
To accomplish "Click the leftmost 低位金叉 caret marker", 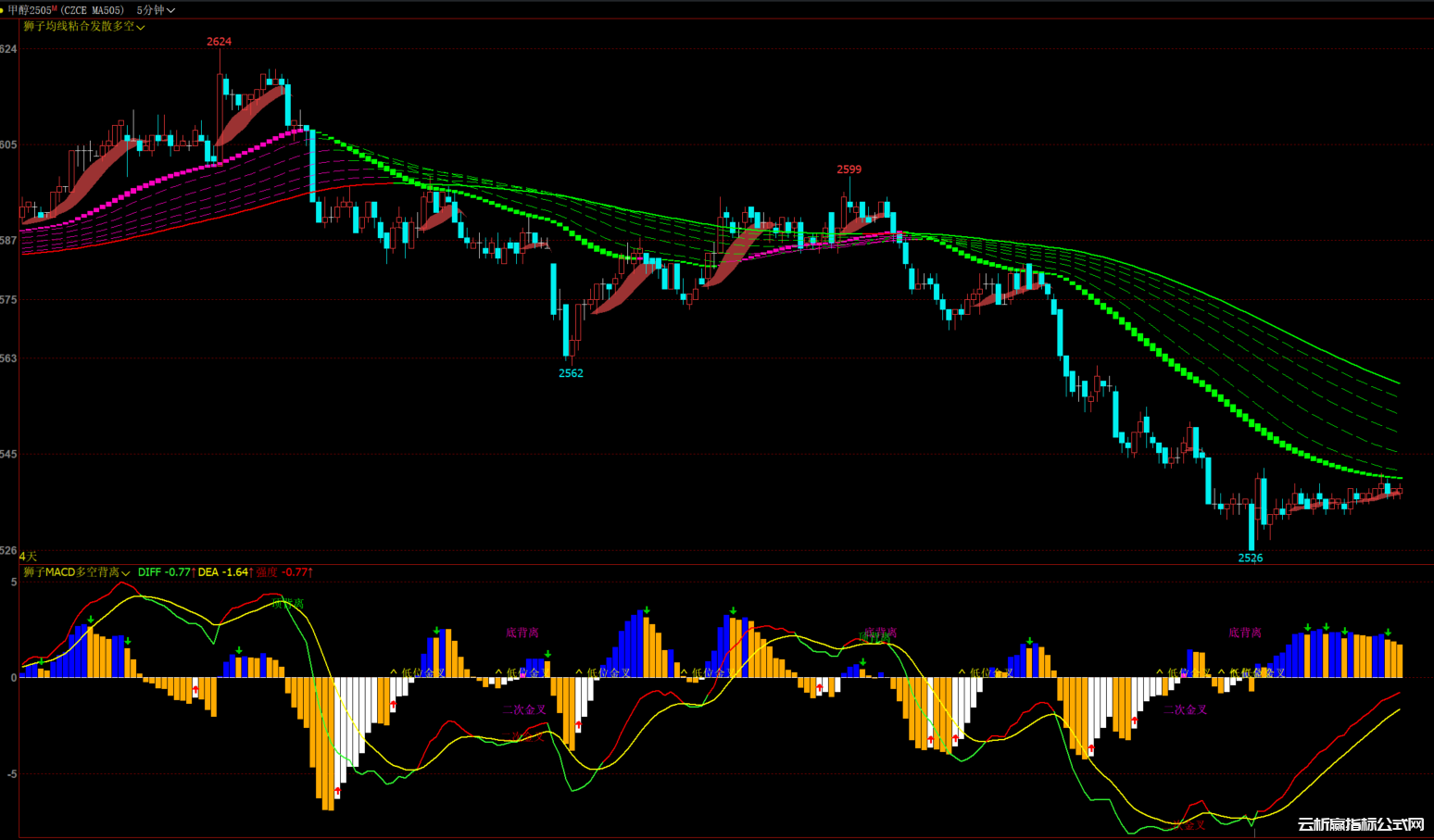I will pyautogui.click(x=394, y=671).
